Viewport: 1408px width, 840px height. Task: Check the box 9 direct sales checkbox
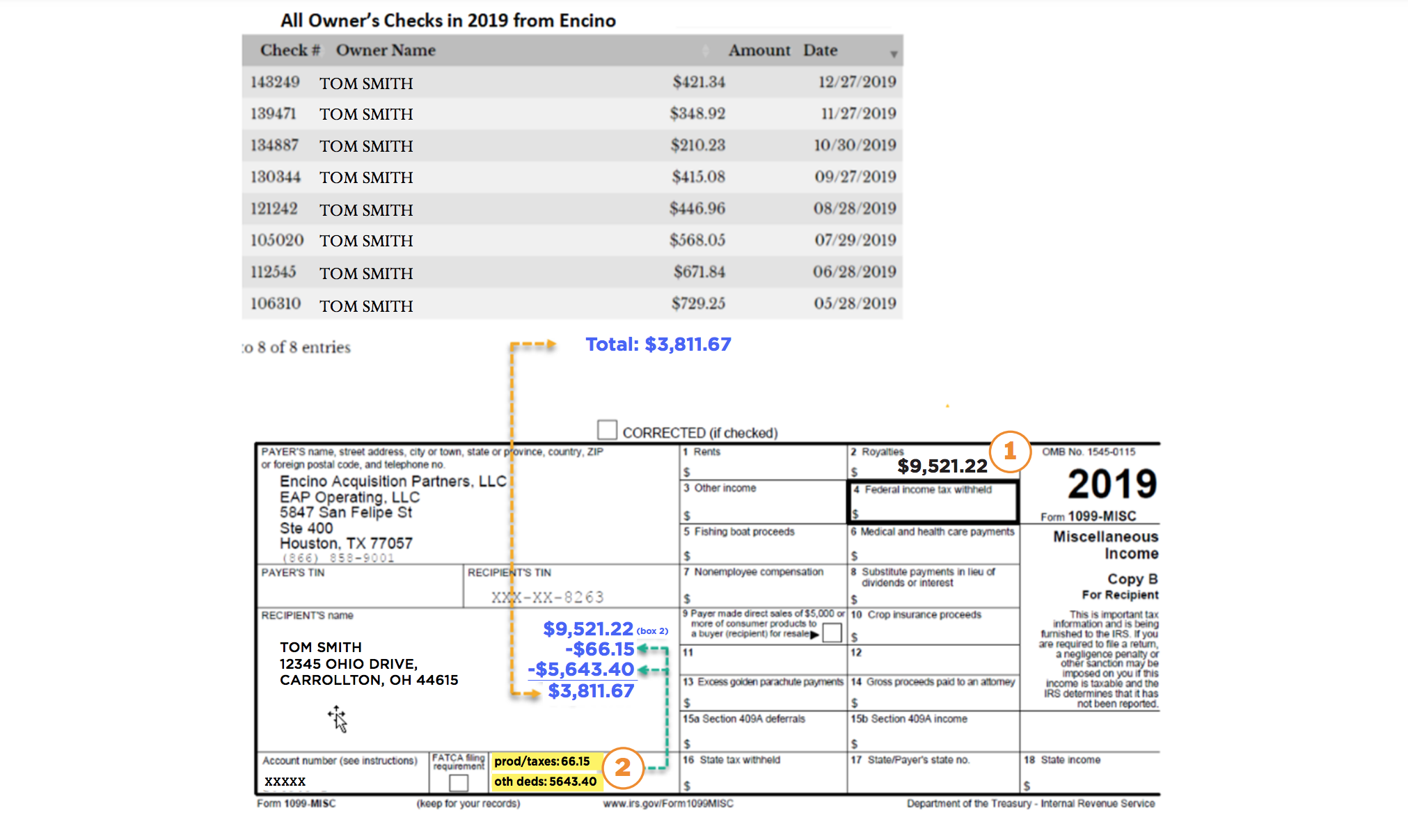tap(832, 633)
